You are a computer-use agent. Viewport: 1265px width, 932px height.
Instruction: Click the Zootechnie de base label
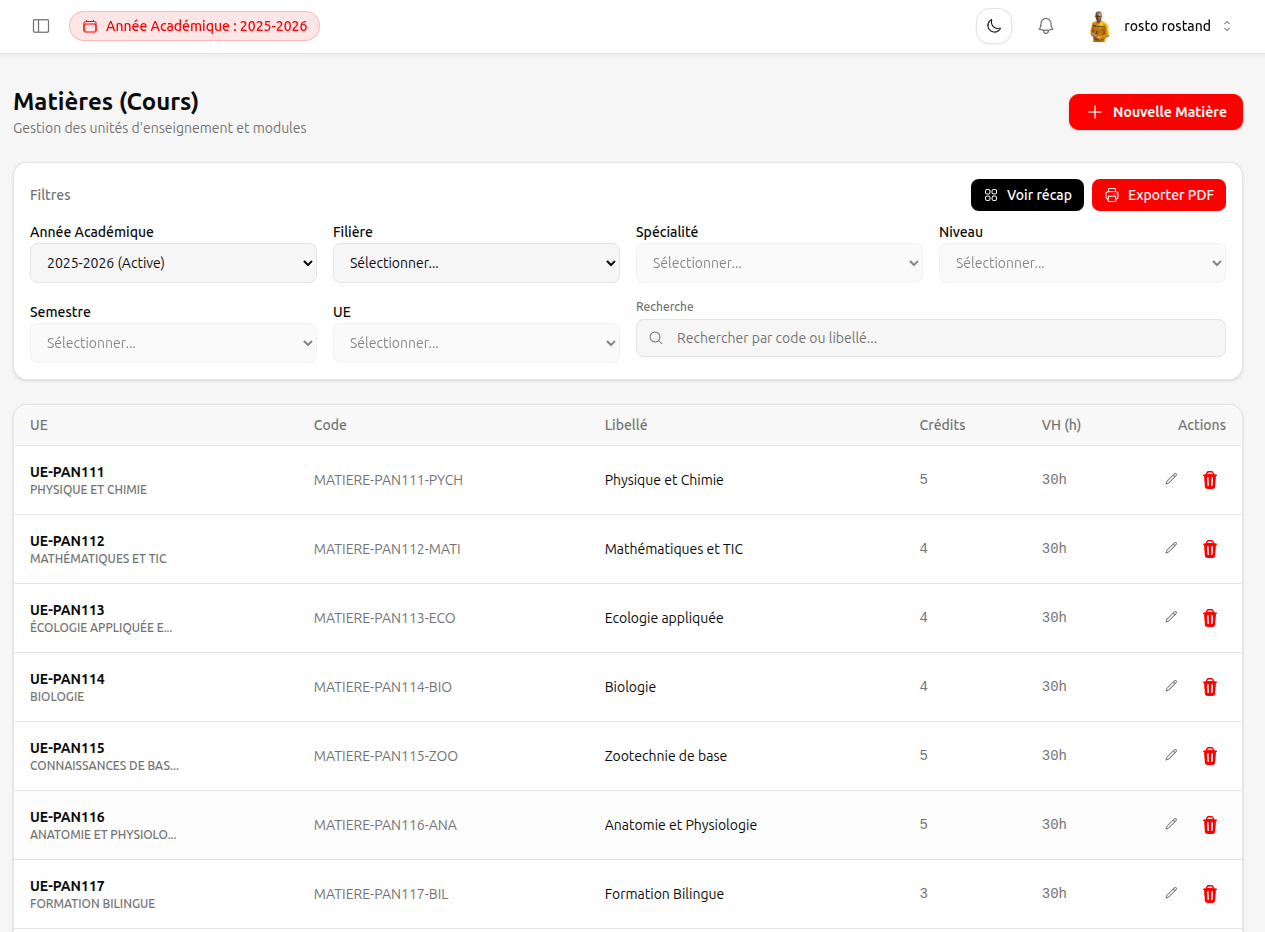click(x=666, y=756)
